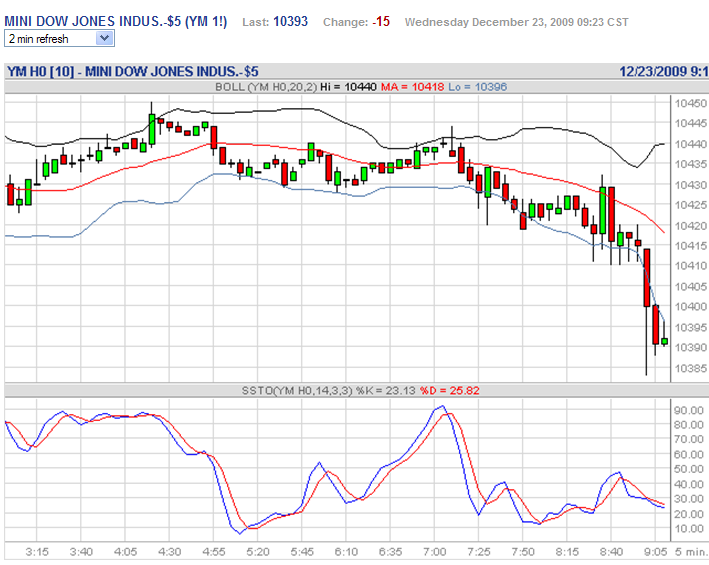Click the 50.00 stochastic axis label

coord(689,469)
